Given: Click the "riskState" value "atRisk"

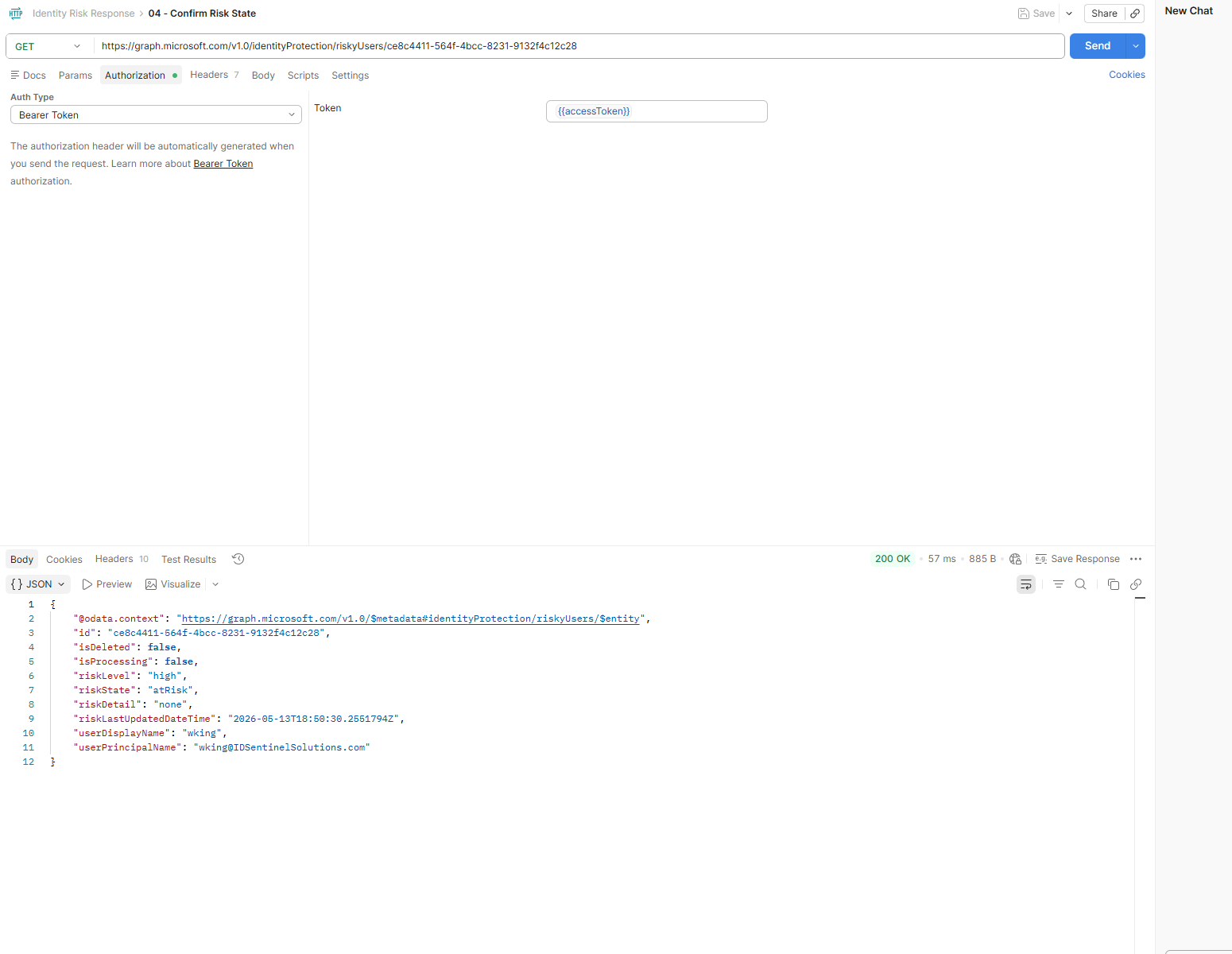Looking at the screenshot, I should [171, 690].
